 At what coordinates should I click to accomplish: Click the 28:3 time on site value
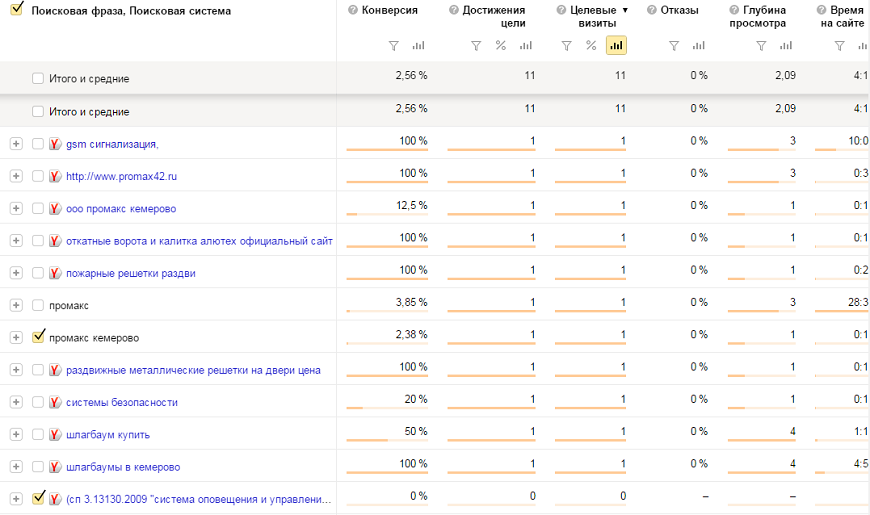[x=858, y=302]
